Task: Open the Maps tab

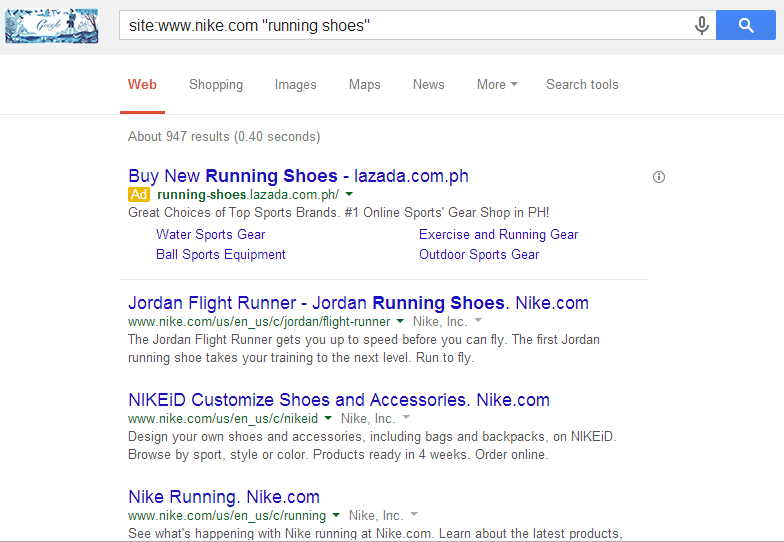Action: pyautogui.click(x=364, y=84)
